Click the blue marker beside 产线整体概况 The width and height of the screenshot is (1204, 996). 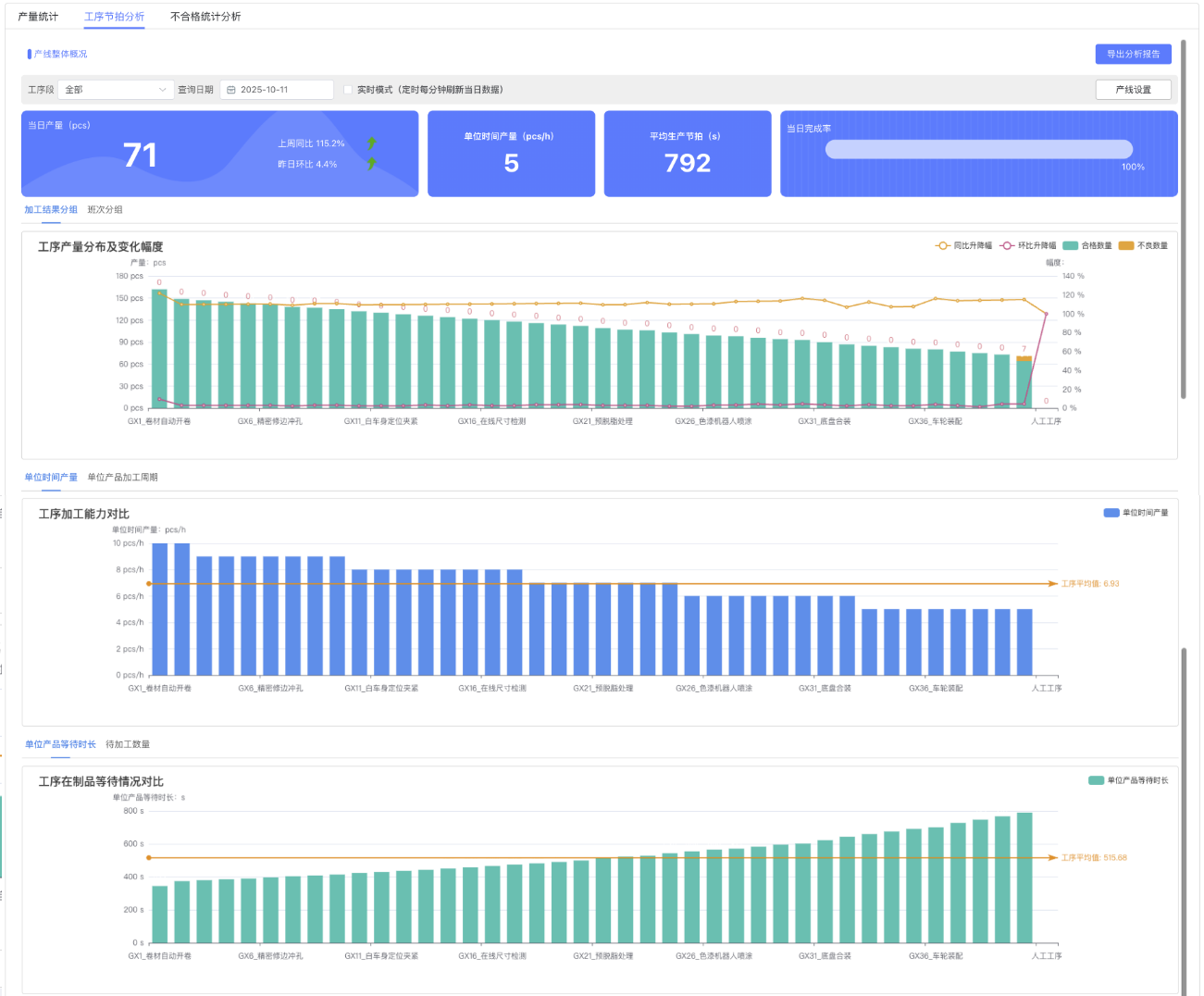coord(29,55)
